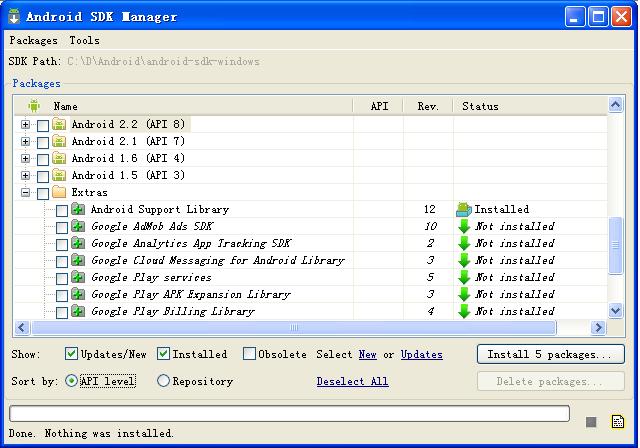The height and width of the screenshot is (448, 640).
Task: Click the Status column header
Action: click(x=531, y=106)
